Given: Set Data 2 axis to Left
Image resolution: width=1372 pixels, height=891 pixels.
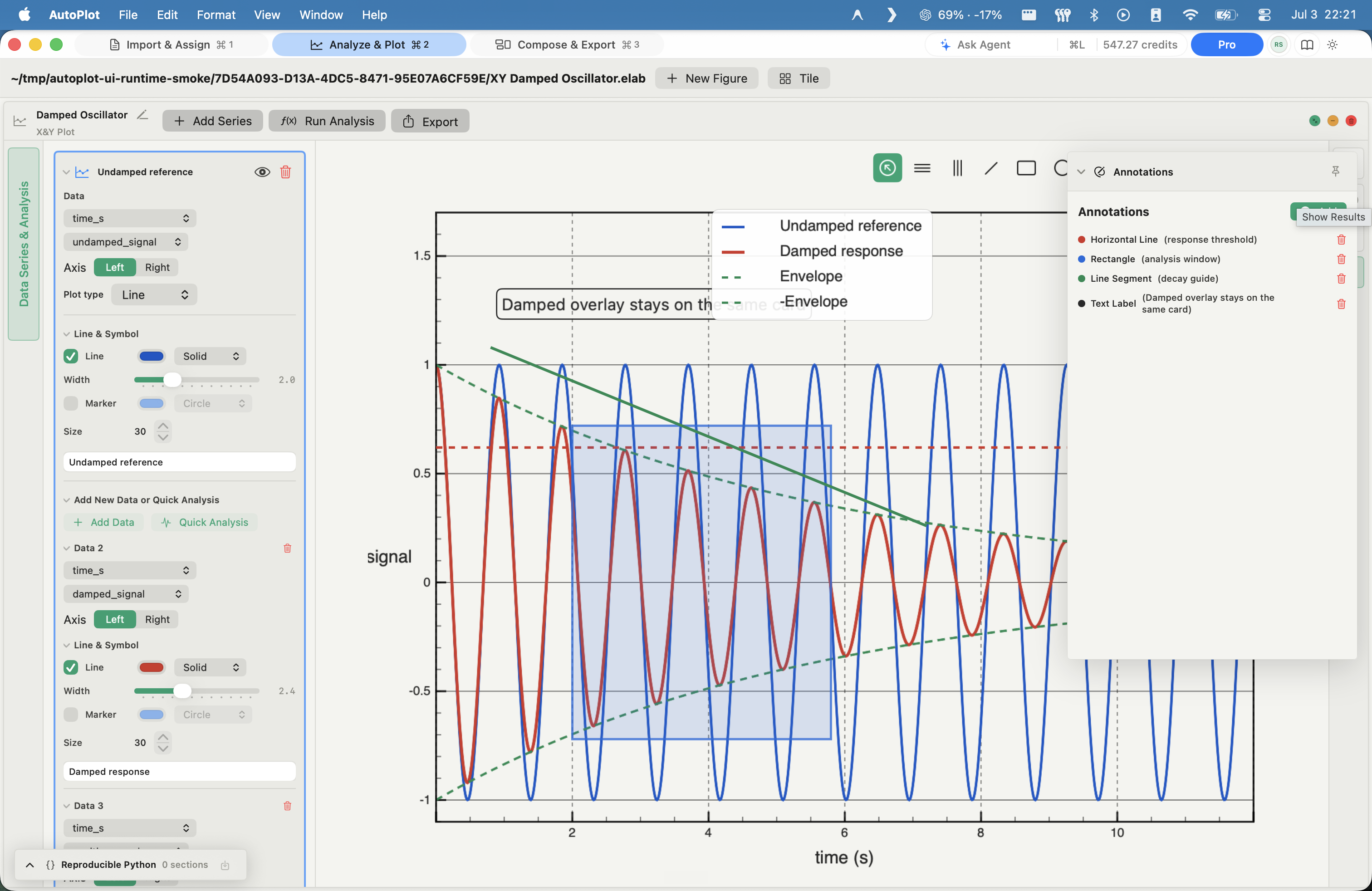Looking at the screenshot, I should 115,620.
